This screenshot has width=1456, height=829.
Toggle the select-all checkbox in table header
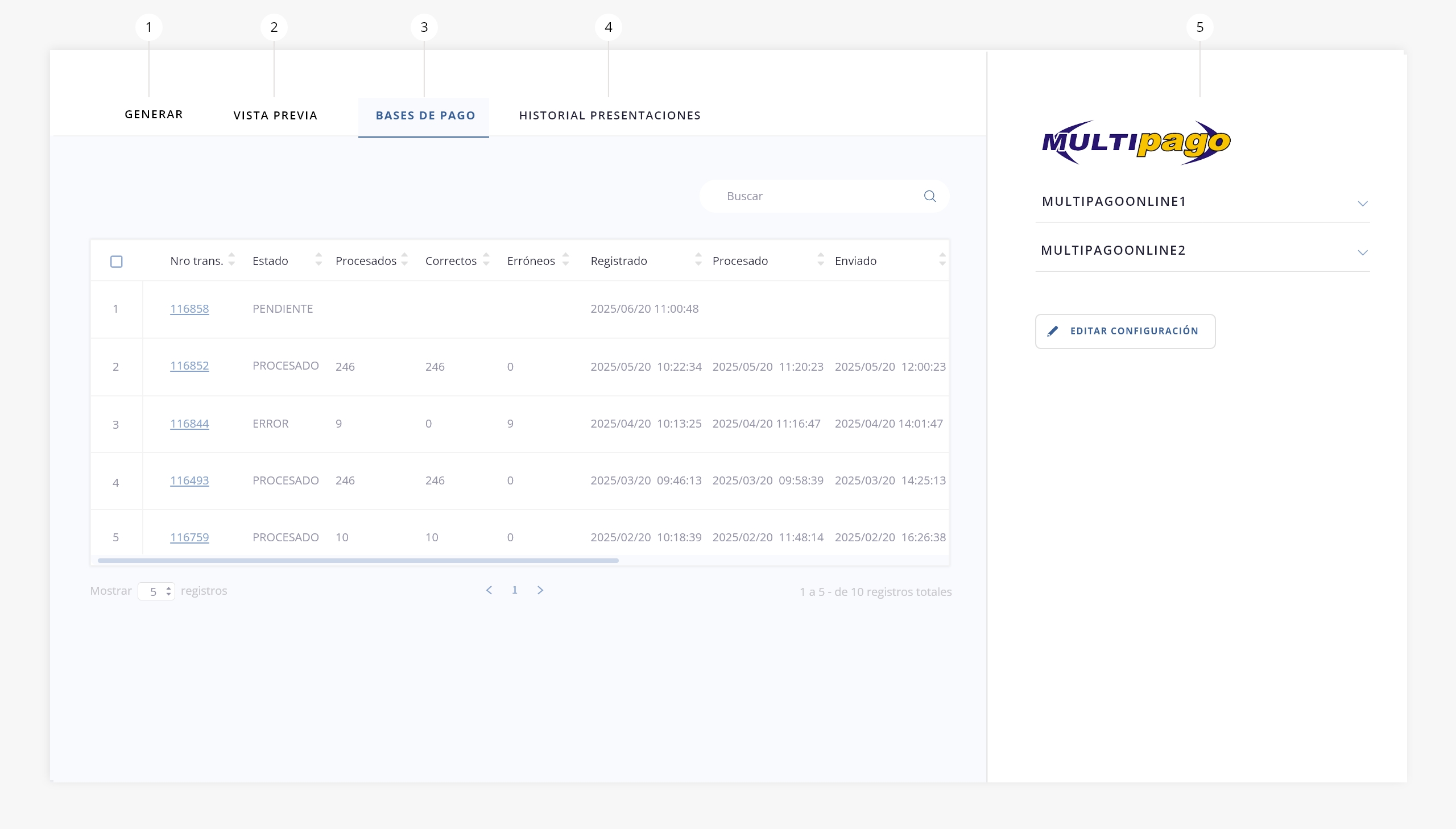[x=116, y=262]
